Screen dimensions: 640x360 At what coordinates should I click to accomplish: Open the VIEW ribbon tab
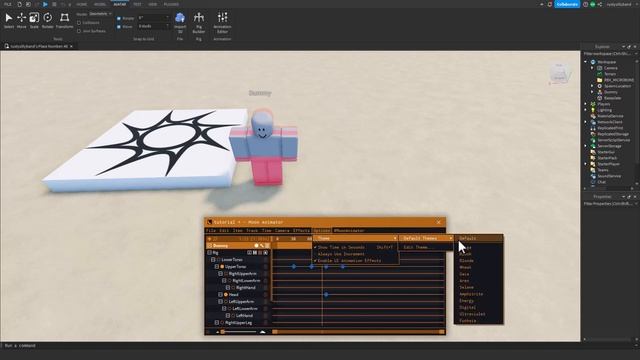click(x=153, y=4)
